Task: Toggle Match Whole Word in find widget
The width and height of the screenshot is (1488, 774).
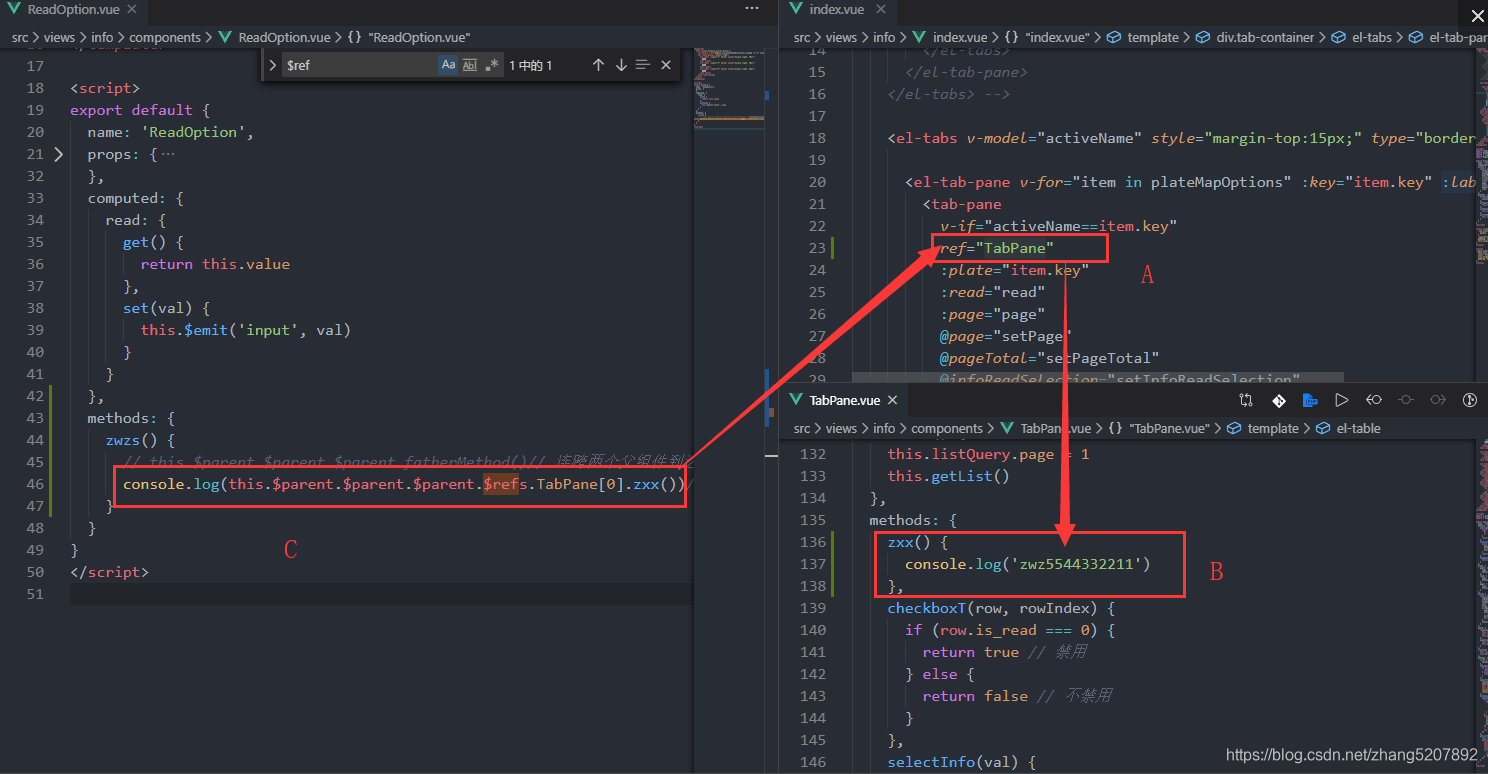Action: click(470, 65)
